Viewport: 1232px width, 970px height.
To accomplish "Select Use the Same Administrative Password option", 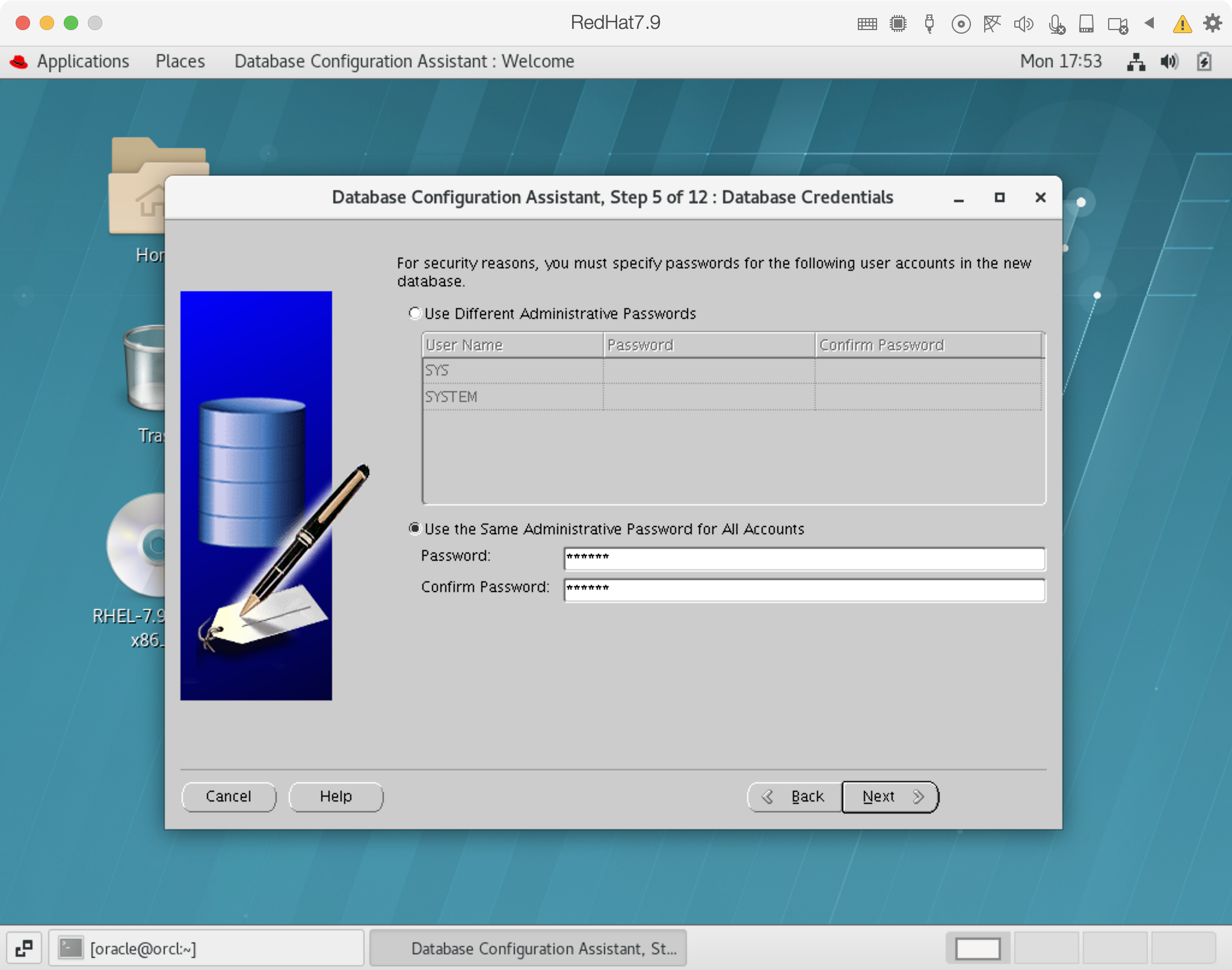I will pyautogui.click(x=414, y=529).
